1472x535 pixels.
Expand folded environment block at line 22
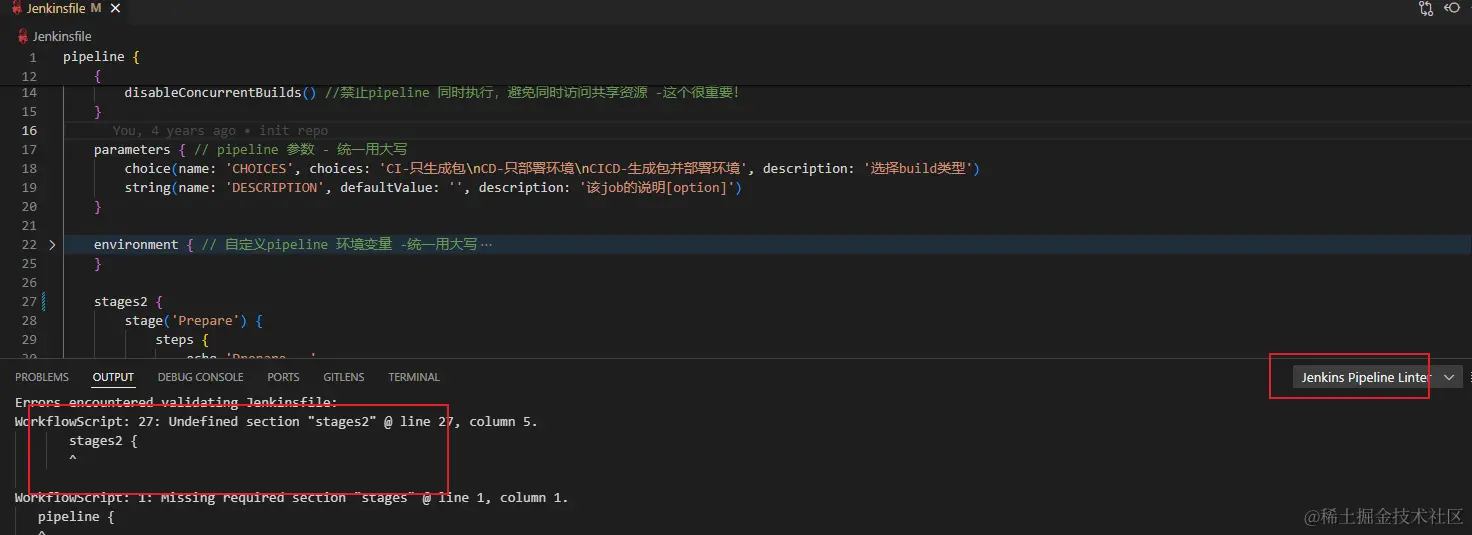(x=52, y=244)
